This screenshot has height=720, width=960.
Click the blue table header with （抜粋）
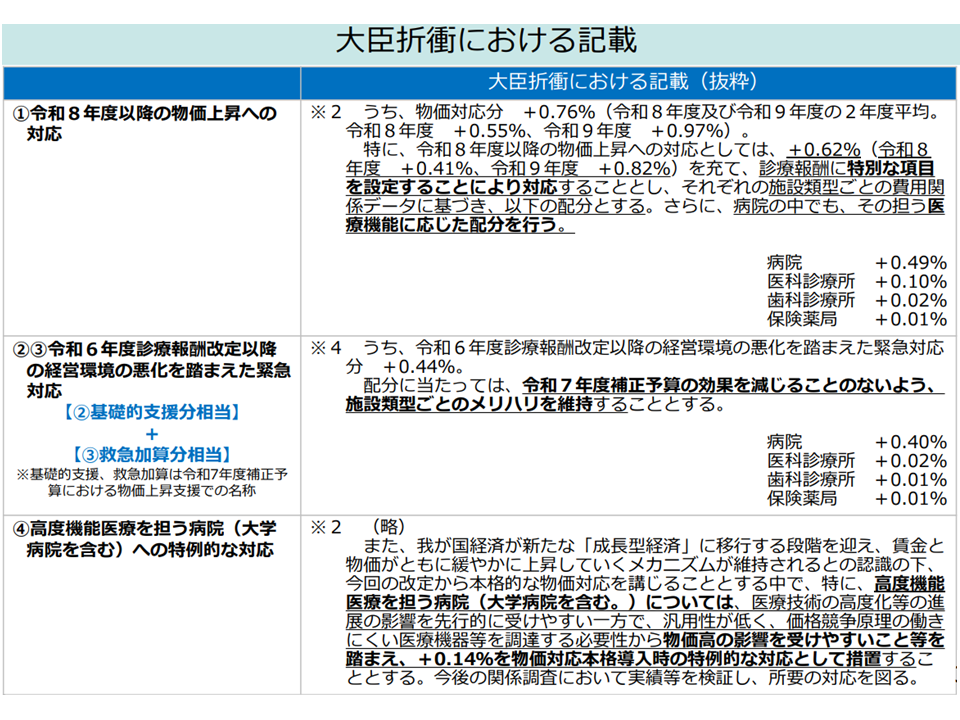(x=627, y=81)
